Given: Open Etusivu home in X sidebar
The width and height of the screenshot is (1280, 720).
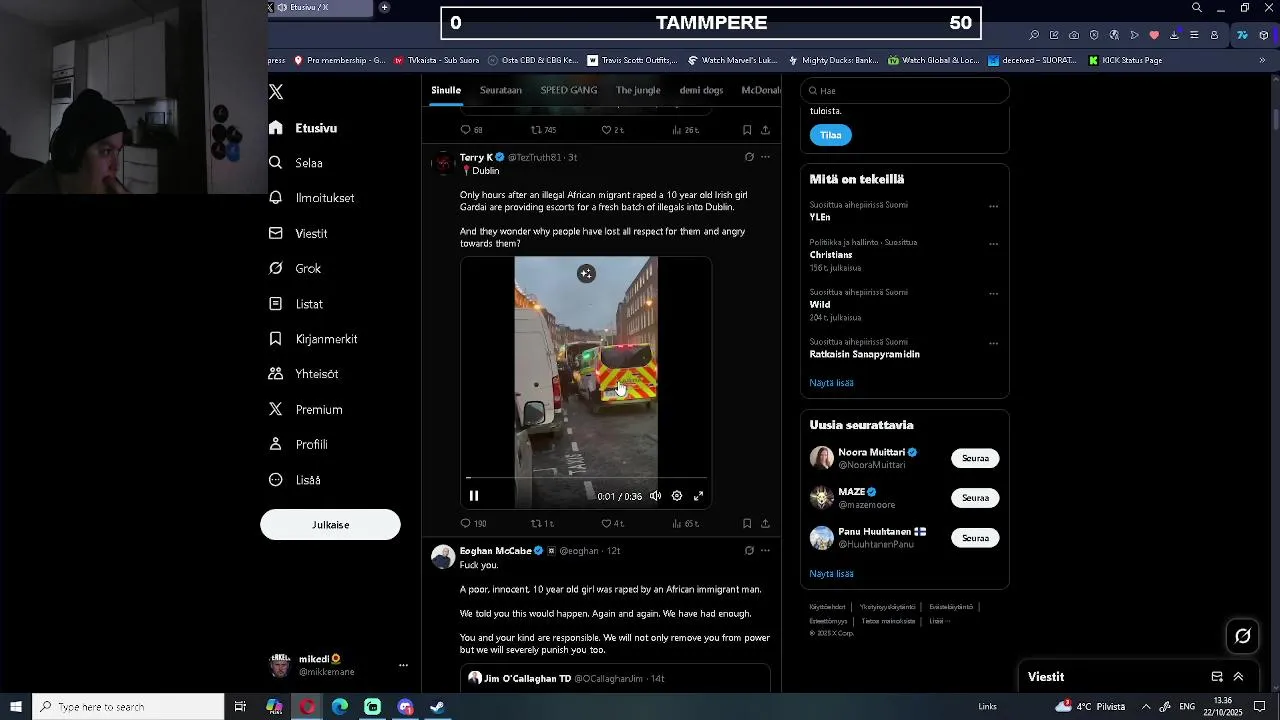Looking at the screenshot, I should point(303,128).
